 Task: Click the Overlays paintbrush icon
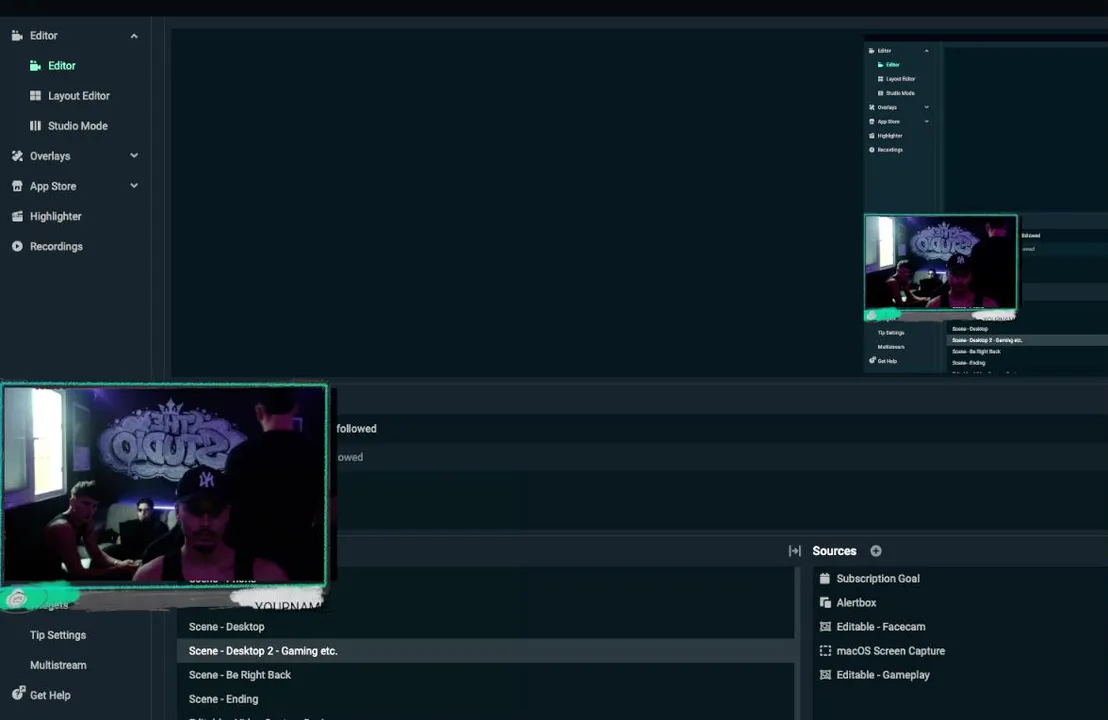17,156
